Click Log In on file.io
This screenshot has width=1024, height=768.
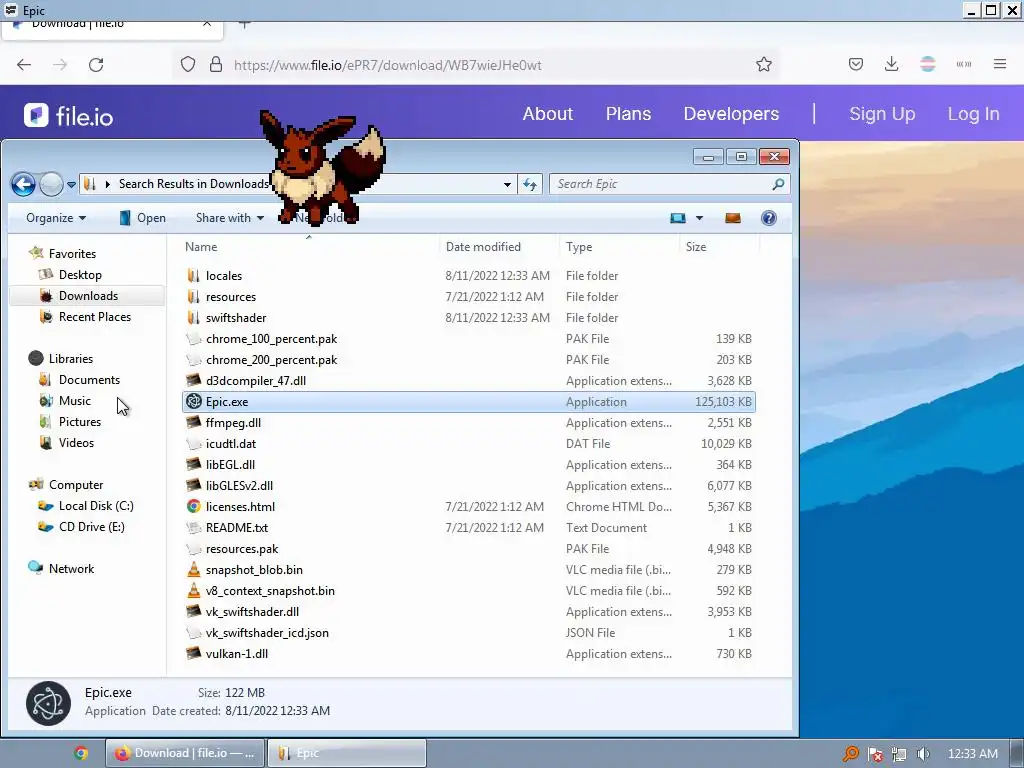[973, 114]
